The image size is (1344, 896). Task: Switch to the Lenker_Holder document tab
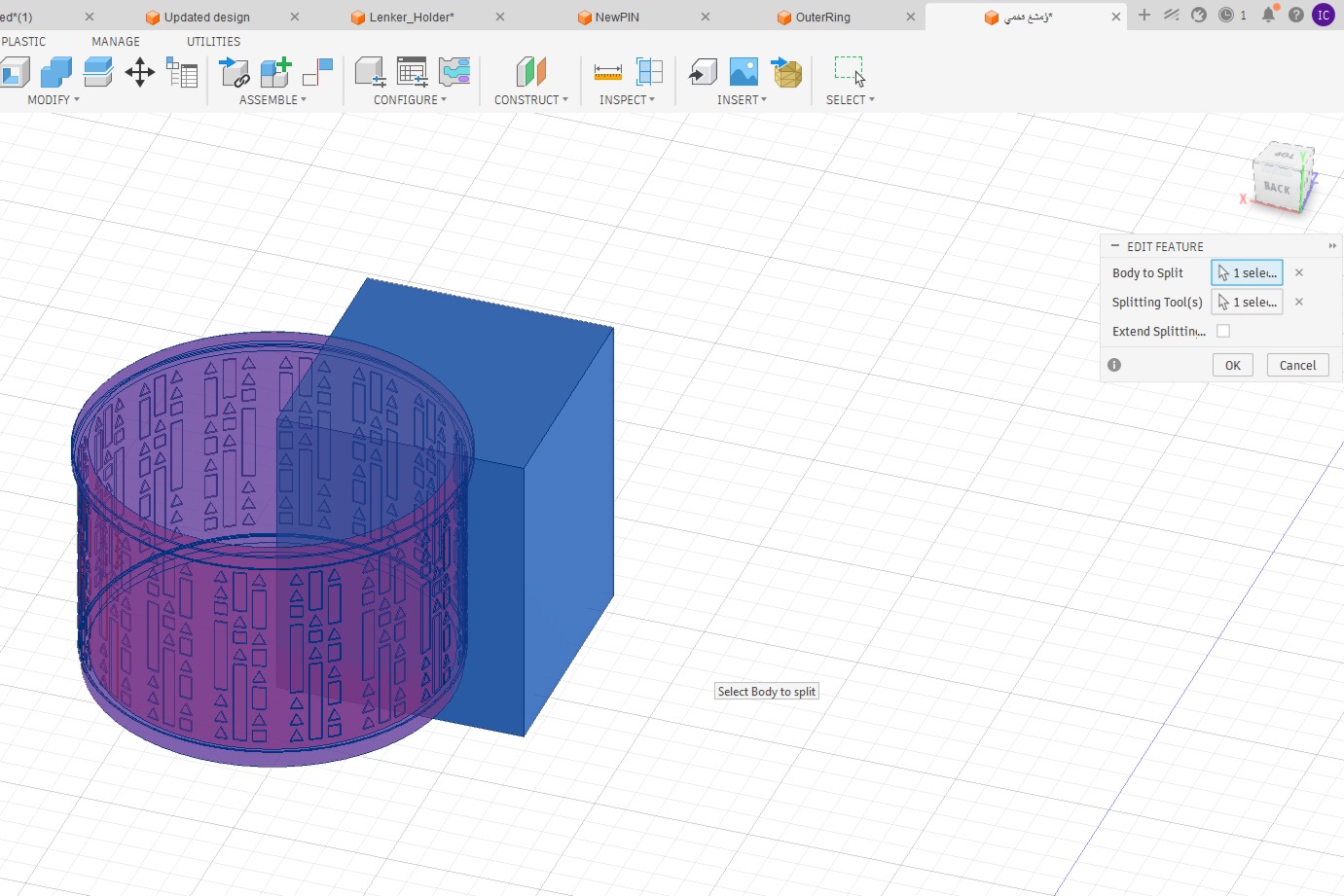(411, 17)
